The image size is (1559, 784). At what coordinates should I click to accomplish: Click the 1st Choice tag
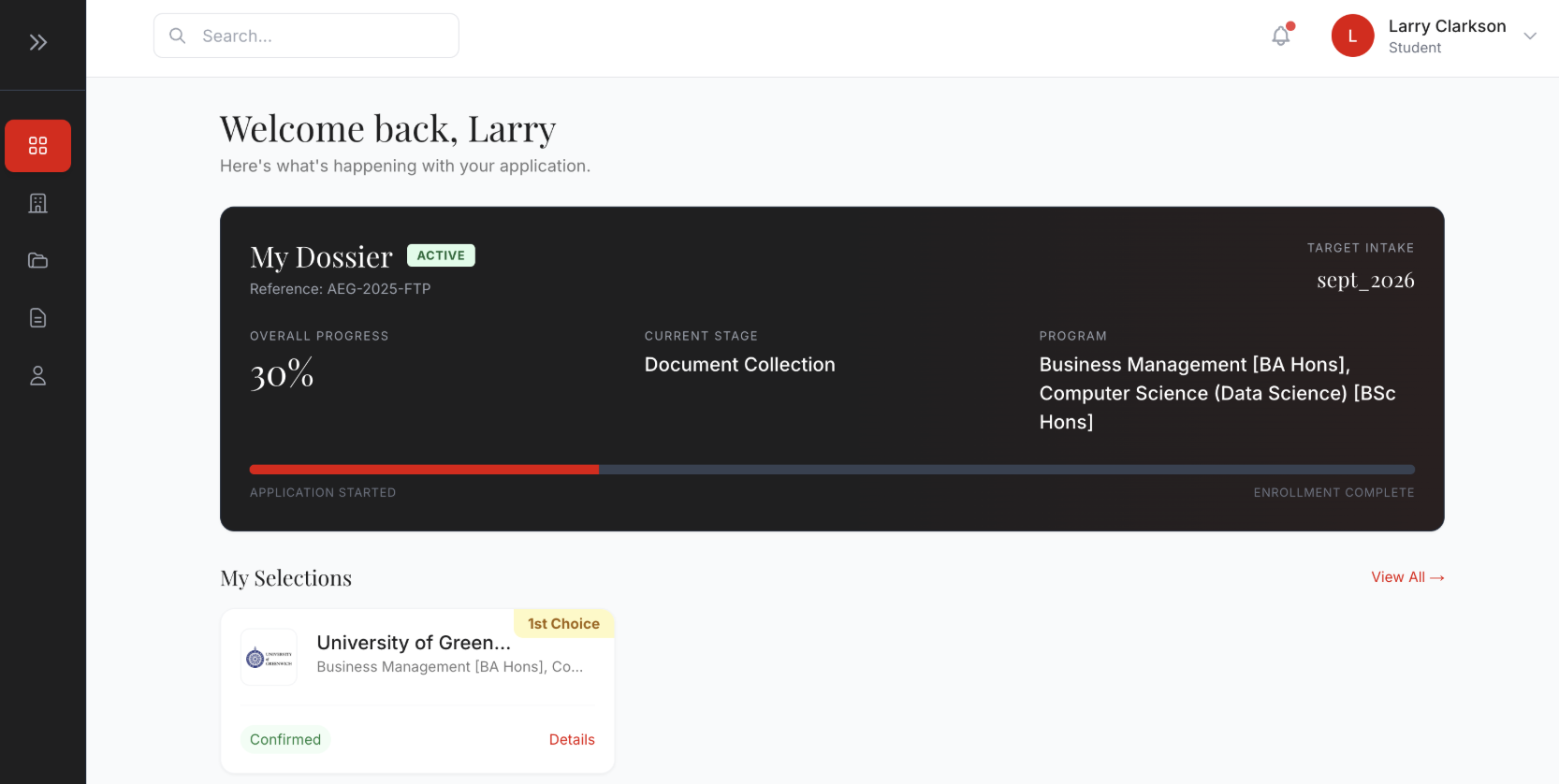point(563,624)
